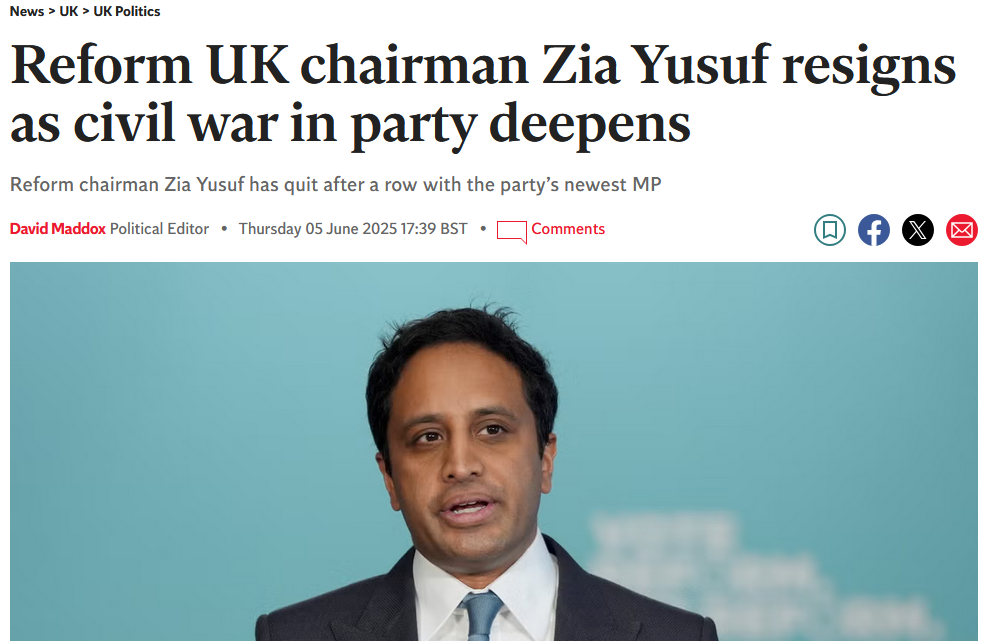Open author David Maddox's profile link
Screen dimensions: 986x641
coord(57,229)
